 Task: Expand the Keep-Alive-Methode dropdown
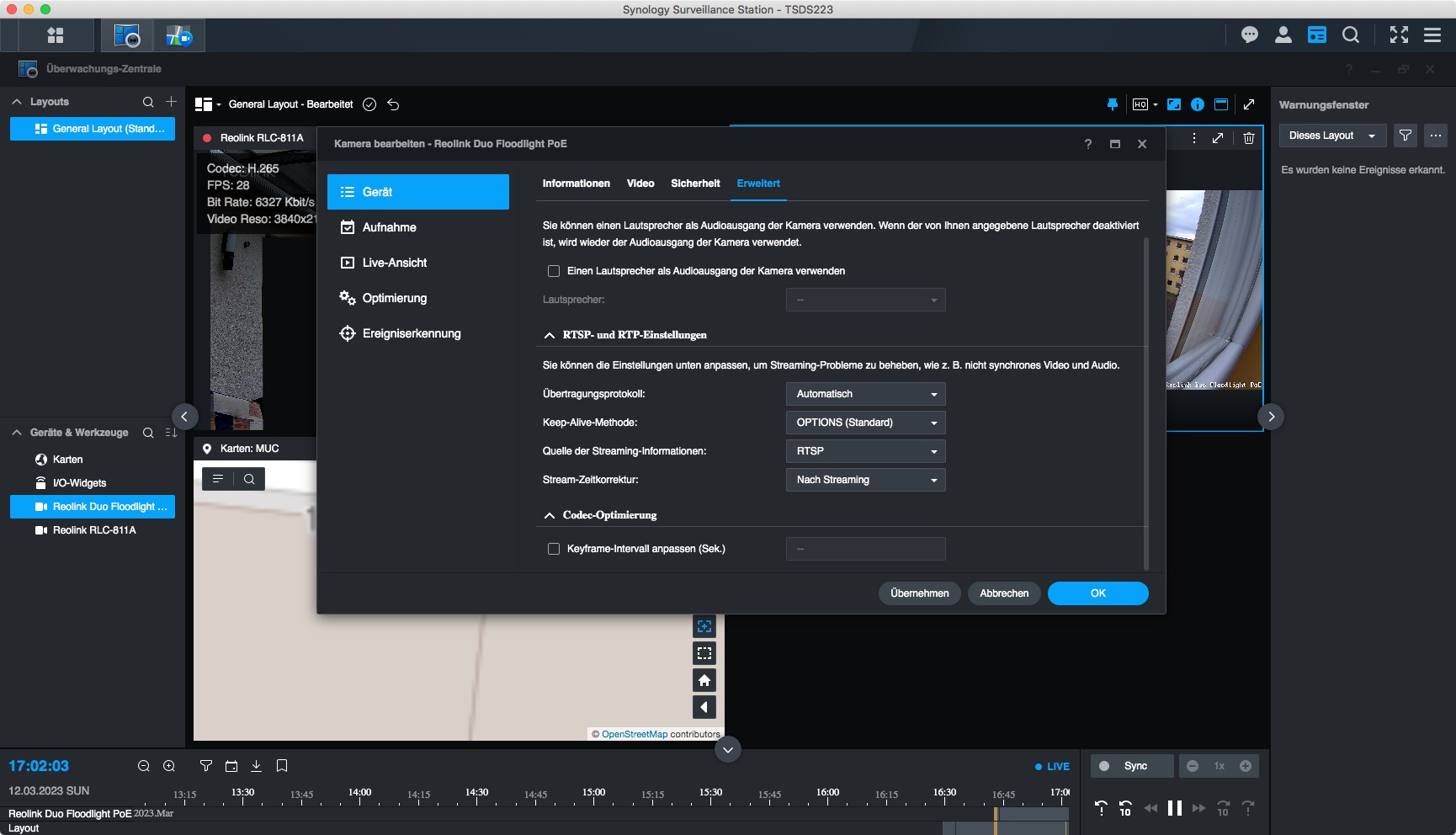point(865,423)
